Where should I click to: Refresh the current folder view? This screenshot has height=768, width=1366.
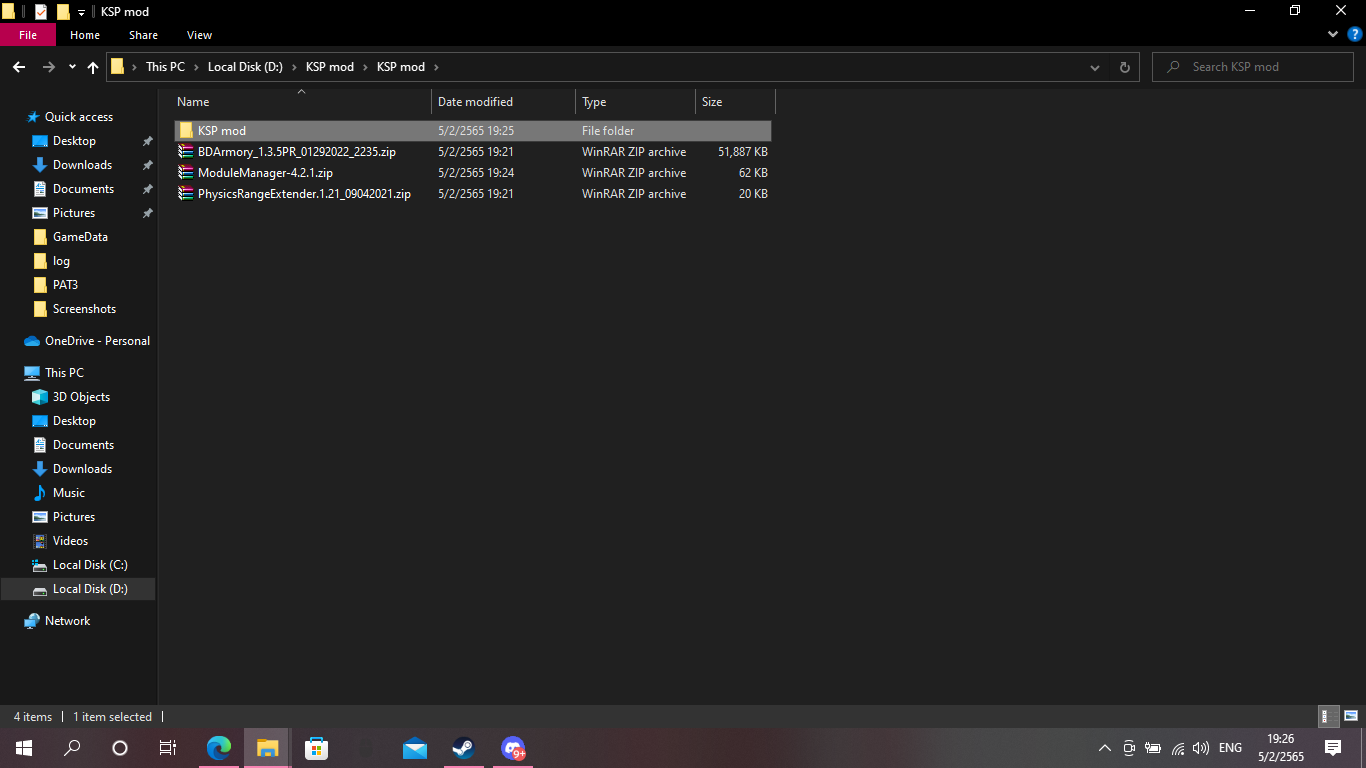tap(1125, 67)
